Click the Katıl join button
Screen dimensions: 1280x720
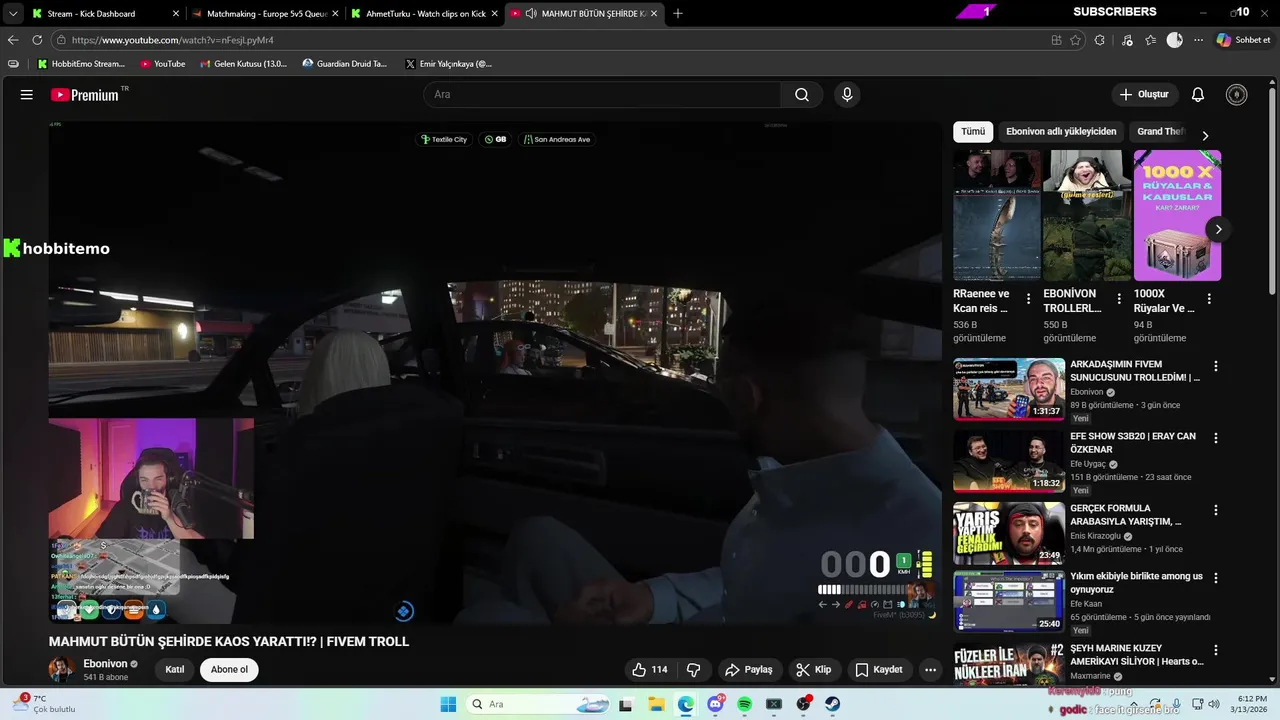pos(175,670)
